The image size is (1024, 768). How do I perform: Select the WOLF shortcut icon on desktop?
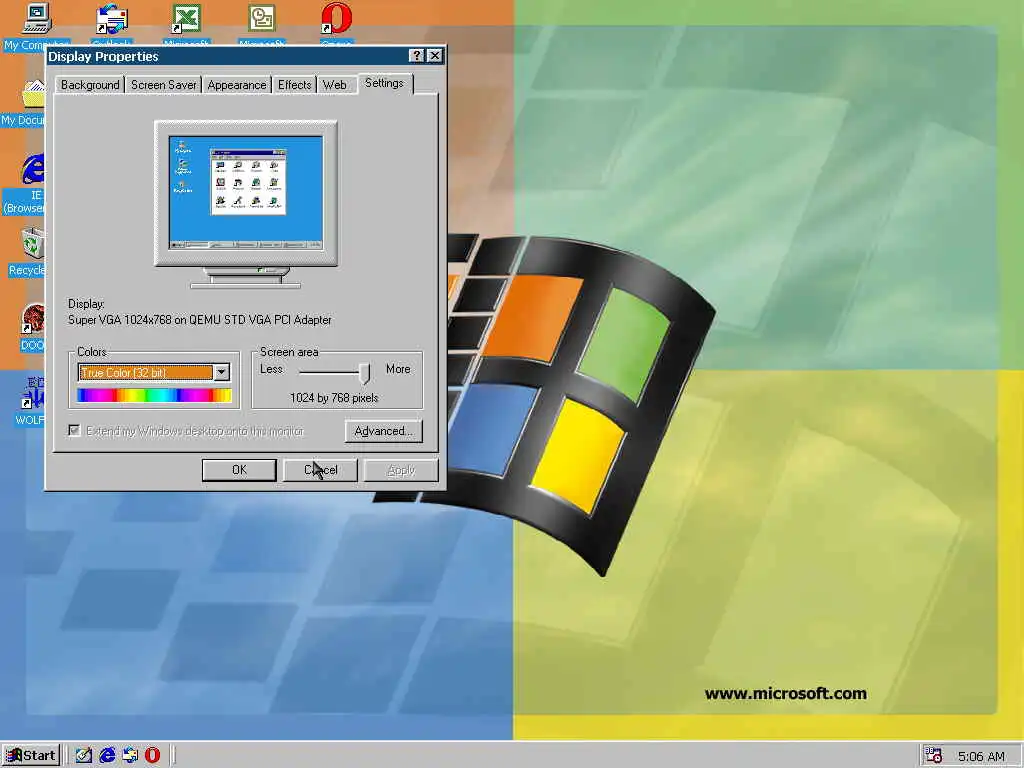33,394
